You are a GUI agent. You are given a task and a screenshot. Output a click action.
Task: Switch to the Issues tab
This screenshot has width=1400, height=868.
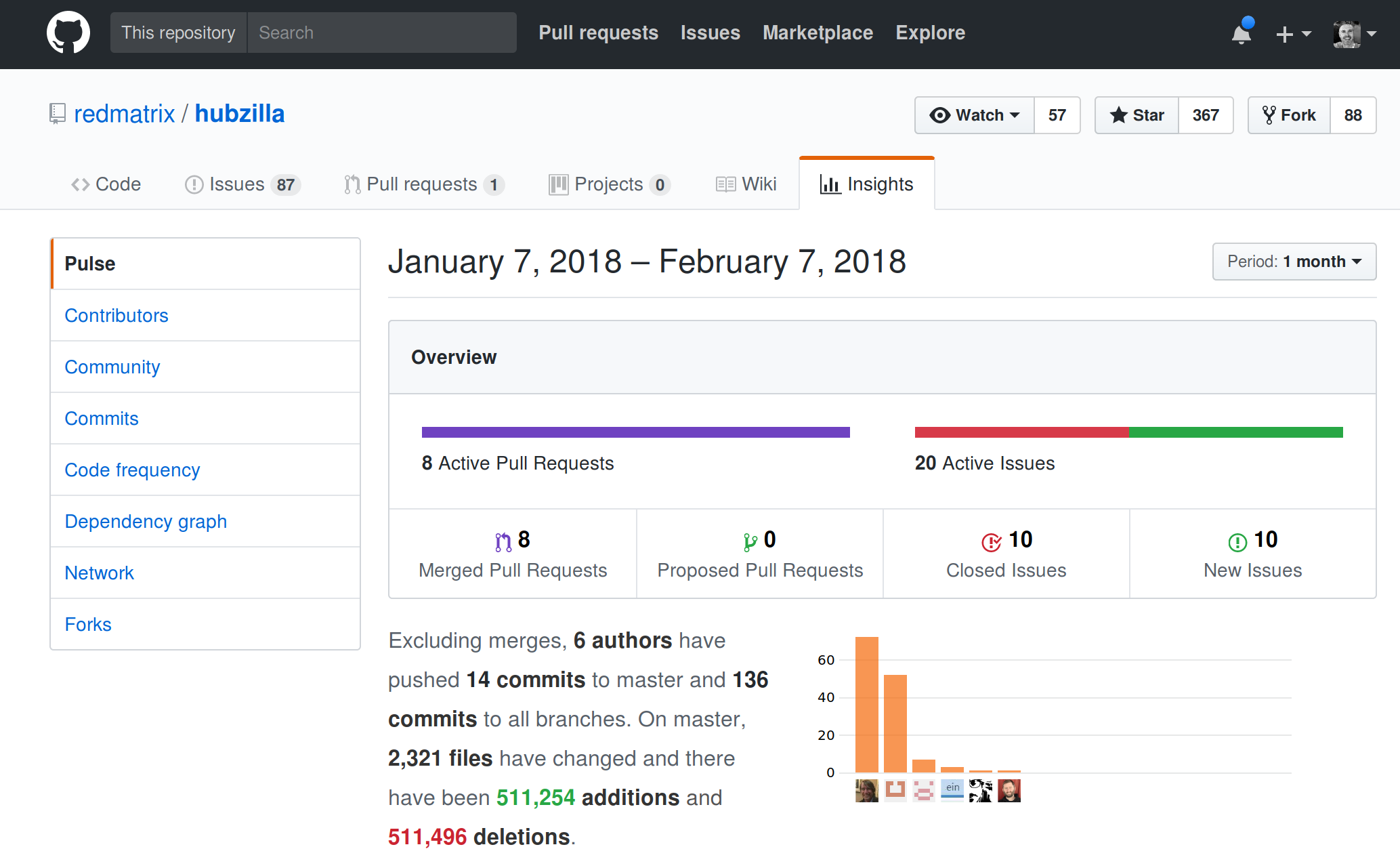(x=237, y=184)
